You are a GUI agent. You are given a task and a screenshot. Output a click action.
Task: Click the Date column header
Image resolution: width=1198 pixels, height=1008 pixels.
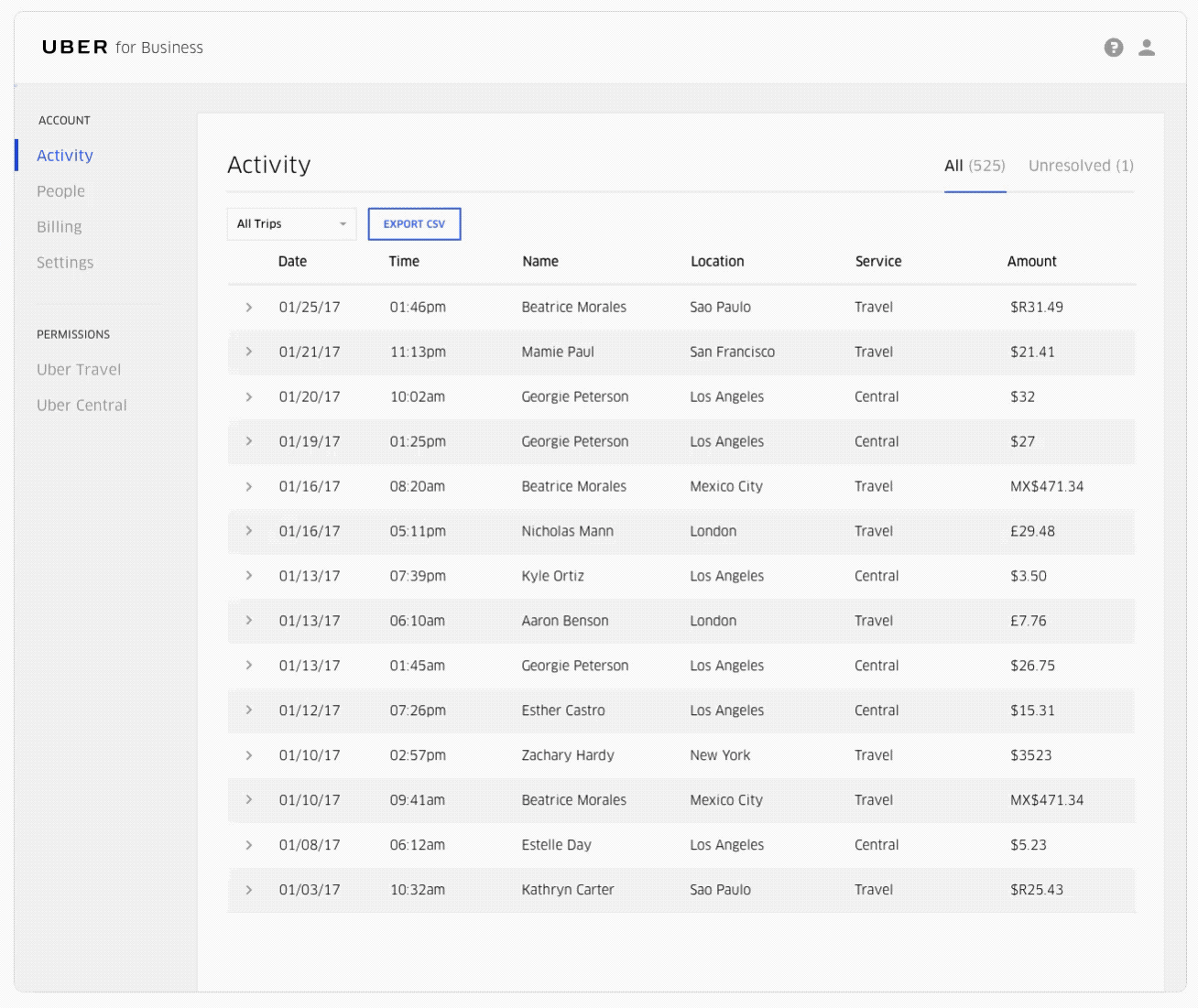(x=292, y=262)
